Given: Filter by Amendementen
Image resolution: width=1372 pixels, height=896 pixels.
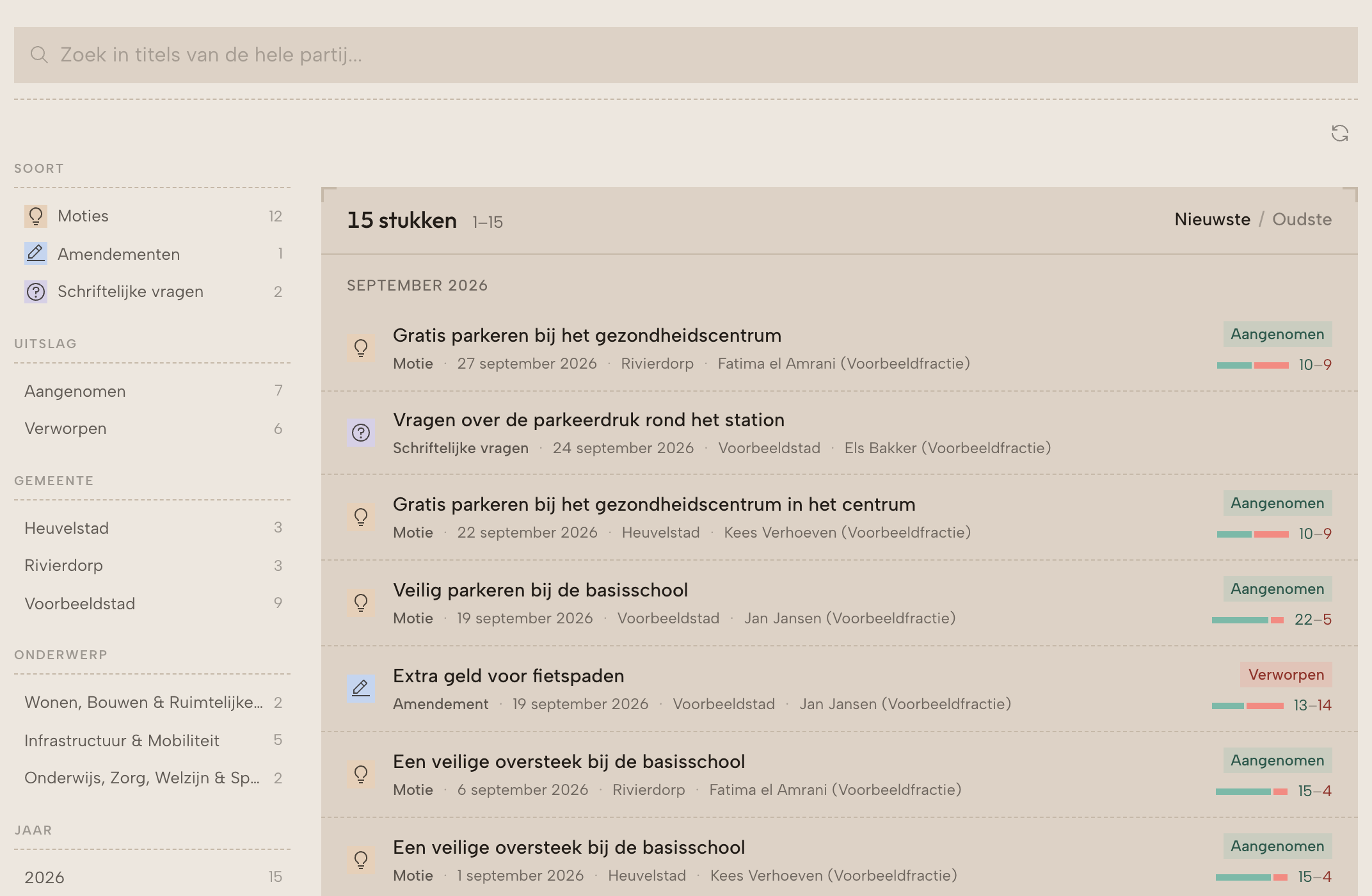Looking at the screenshot, I should point(152,254).
